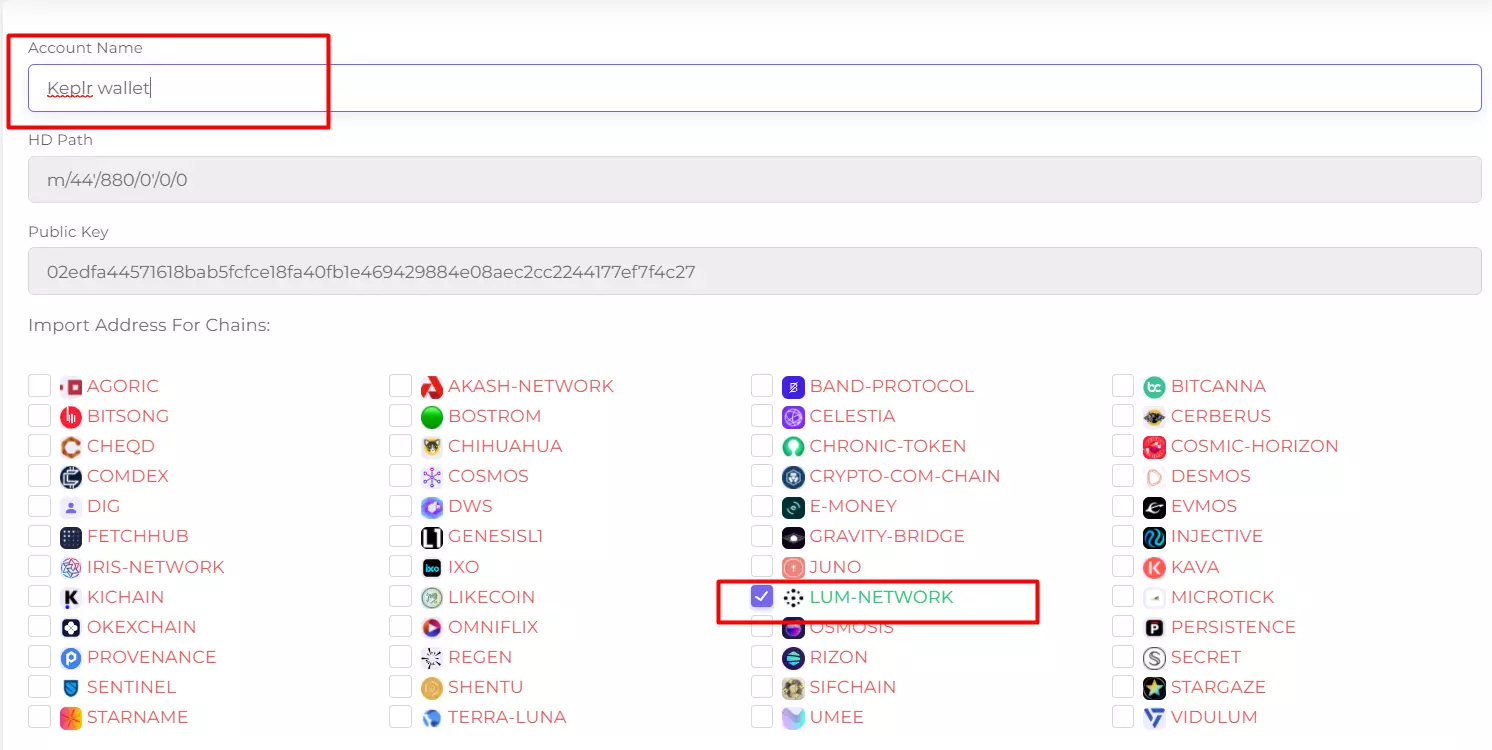
Task: Tick the SENTINEL chain checkbox
Action: coord(39,687)
